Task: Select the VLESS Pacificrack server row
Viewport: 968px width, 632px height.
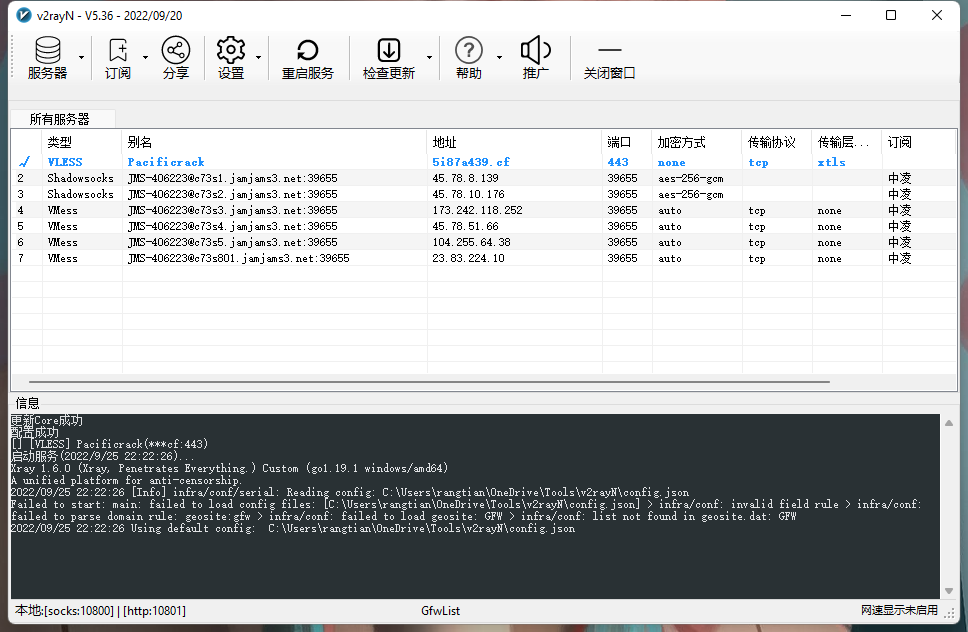Action: 483,162
